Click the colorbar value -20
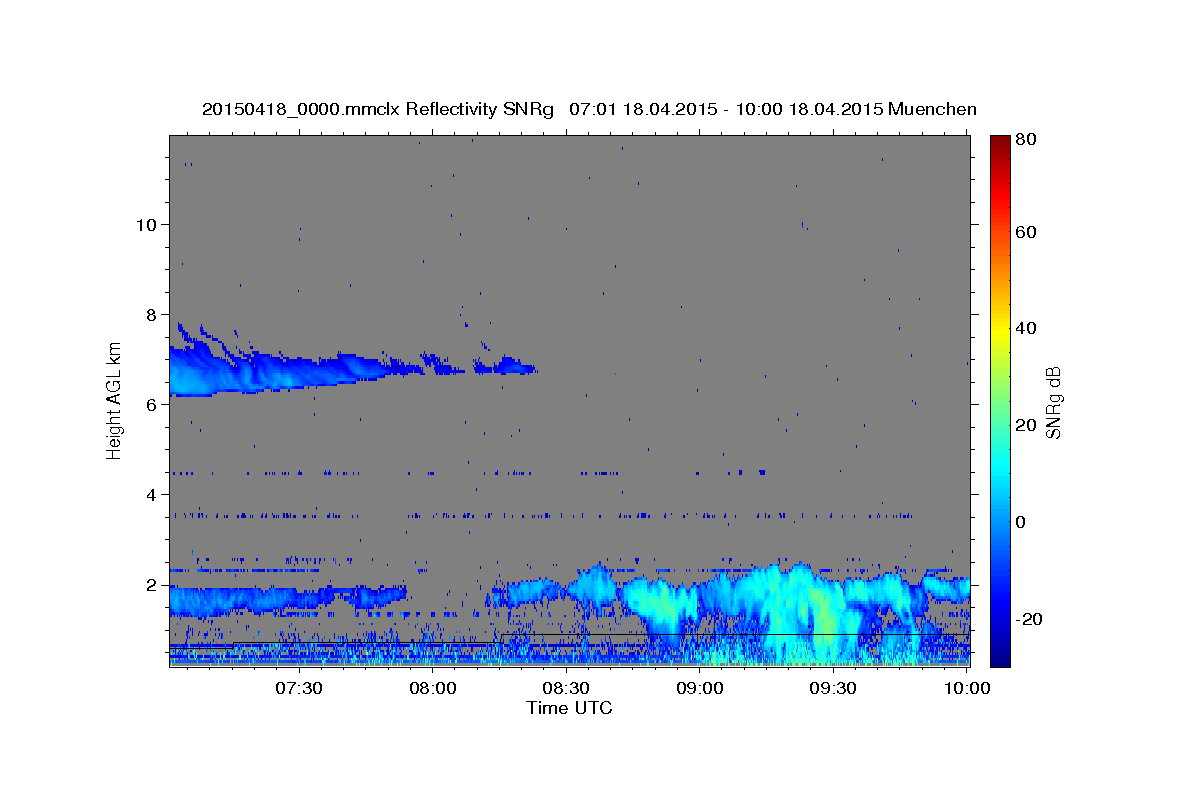This screenshot has height=800, width=1200. 1028,619
